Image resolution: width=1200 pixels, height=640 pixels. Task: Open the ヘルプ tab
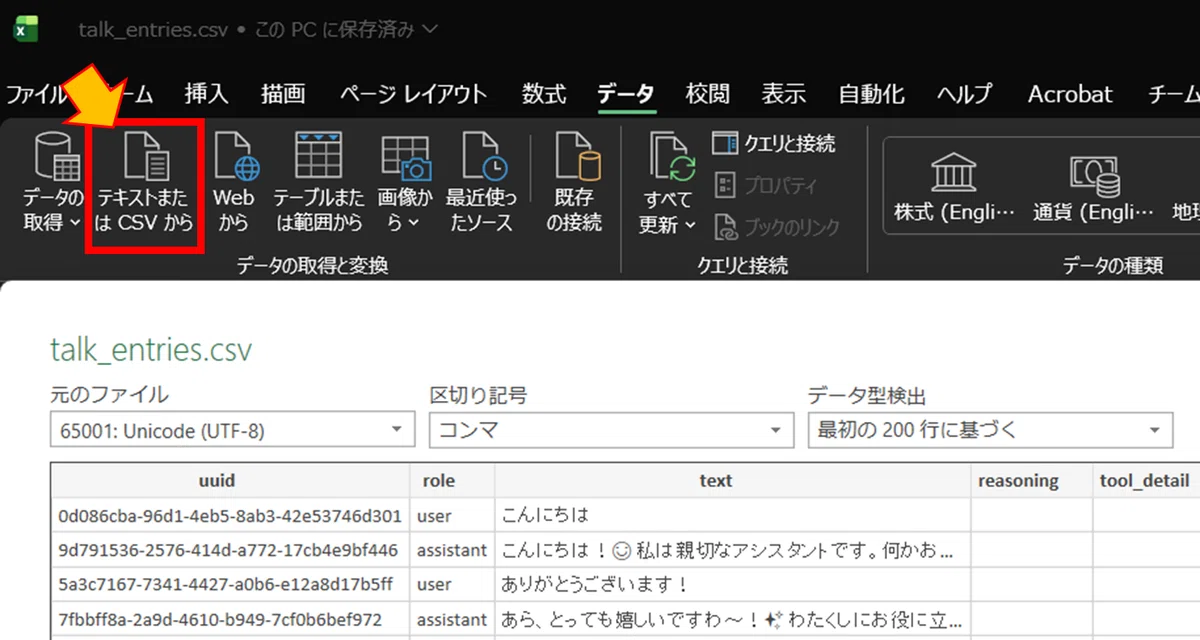click(965, 94)
